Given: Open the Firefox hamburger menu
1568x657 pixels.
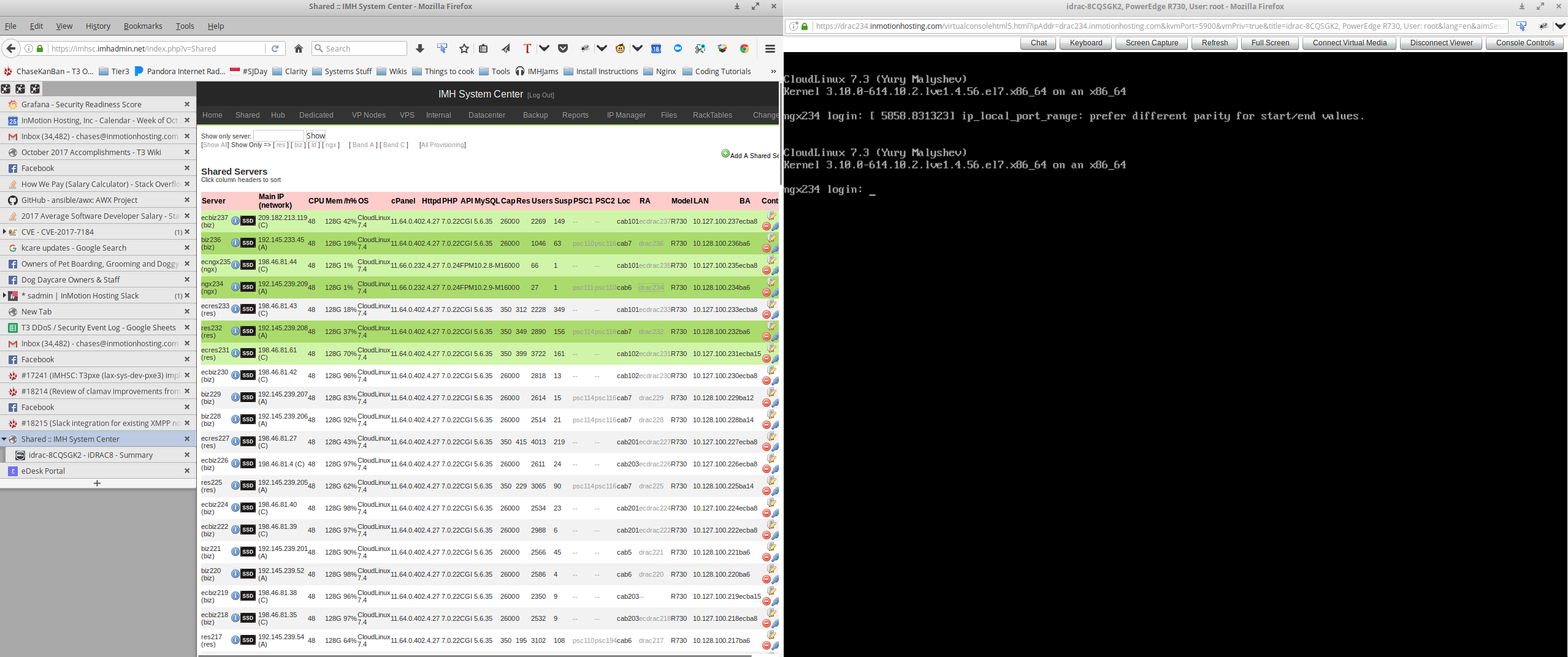Looking at the screenshot, I should [x=770, y=48].
